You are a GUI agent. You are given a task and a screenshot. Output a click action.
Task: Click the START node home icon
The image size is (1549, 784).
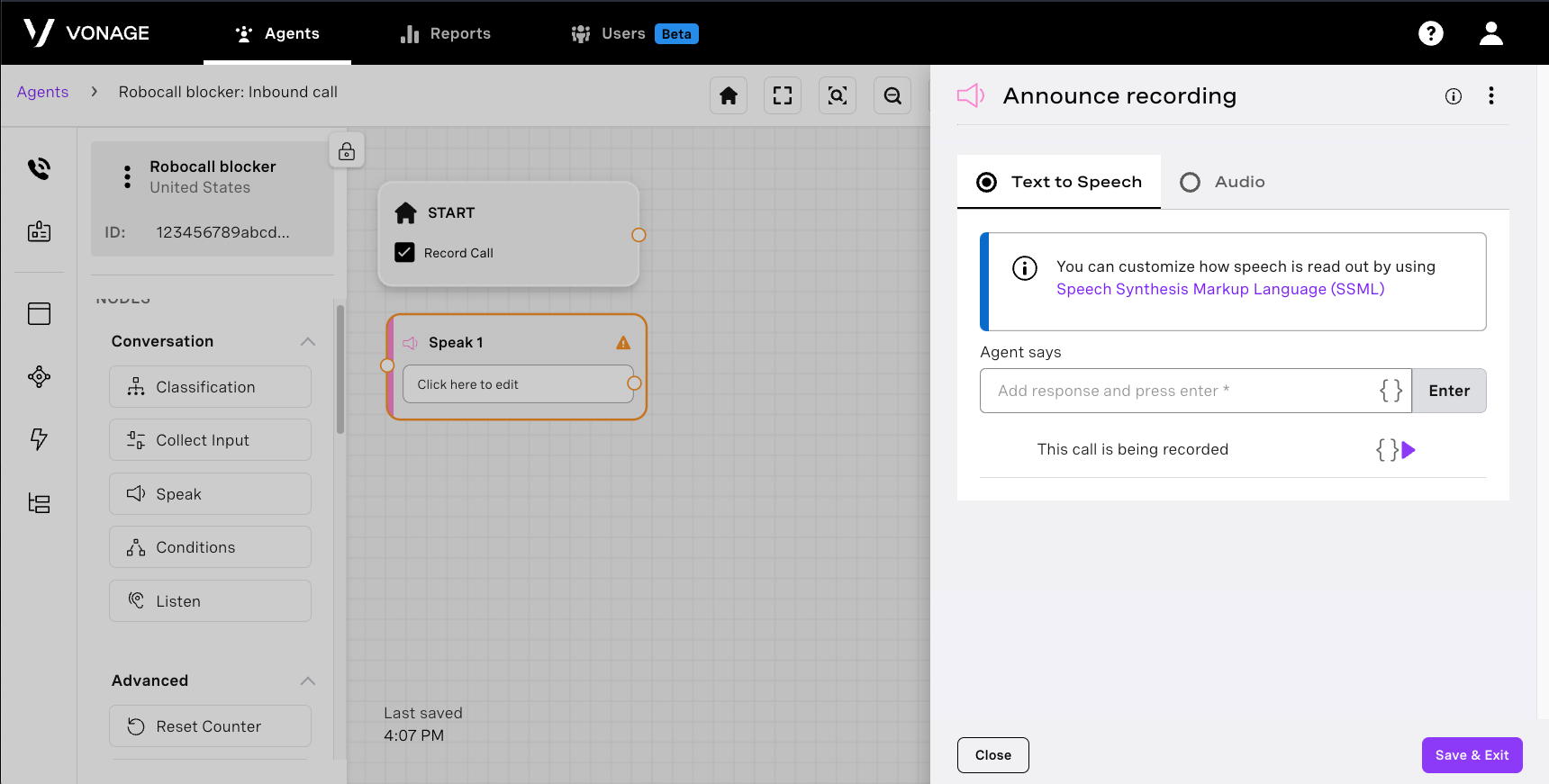[x=406, y=212]
